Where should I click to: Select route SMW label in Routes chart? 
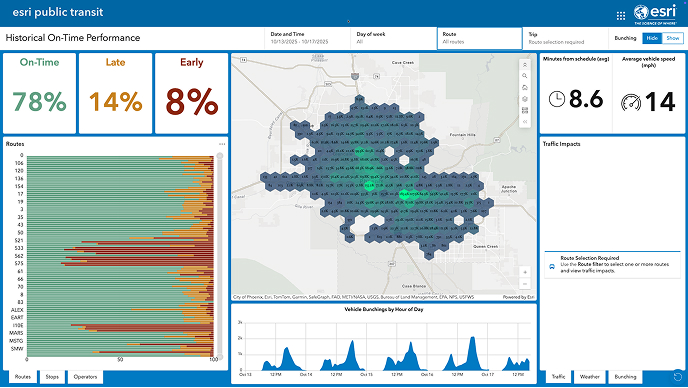click(x=17, y=349)
